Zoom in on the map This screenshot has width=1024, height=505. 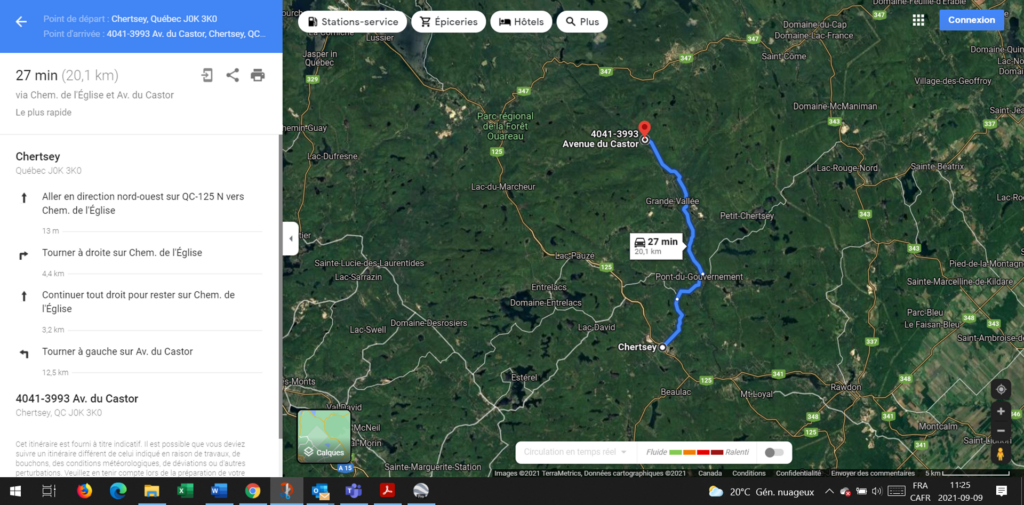[1000, 412]
